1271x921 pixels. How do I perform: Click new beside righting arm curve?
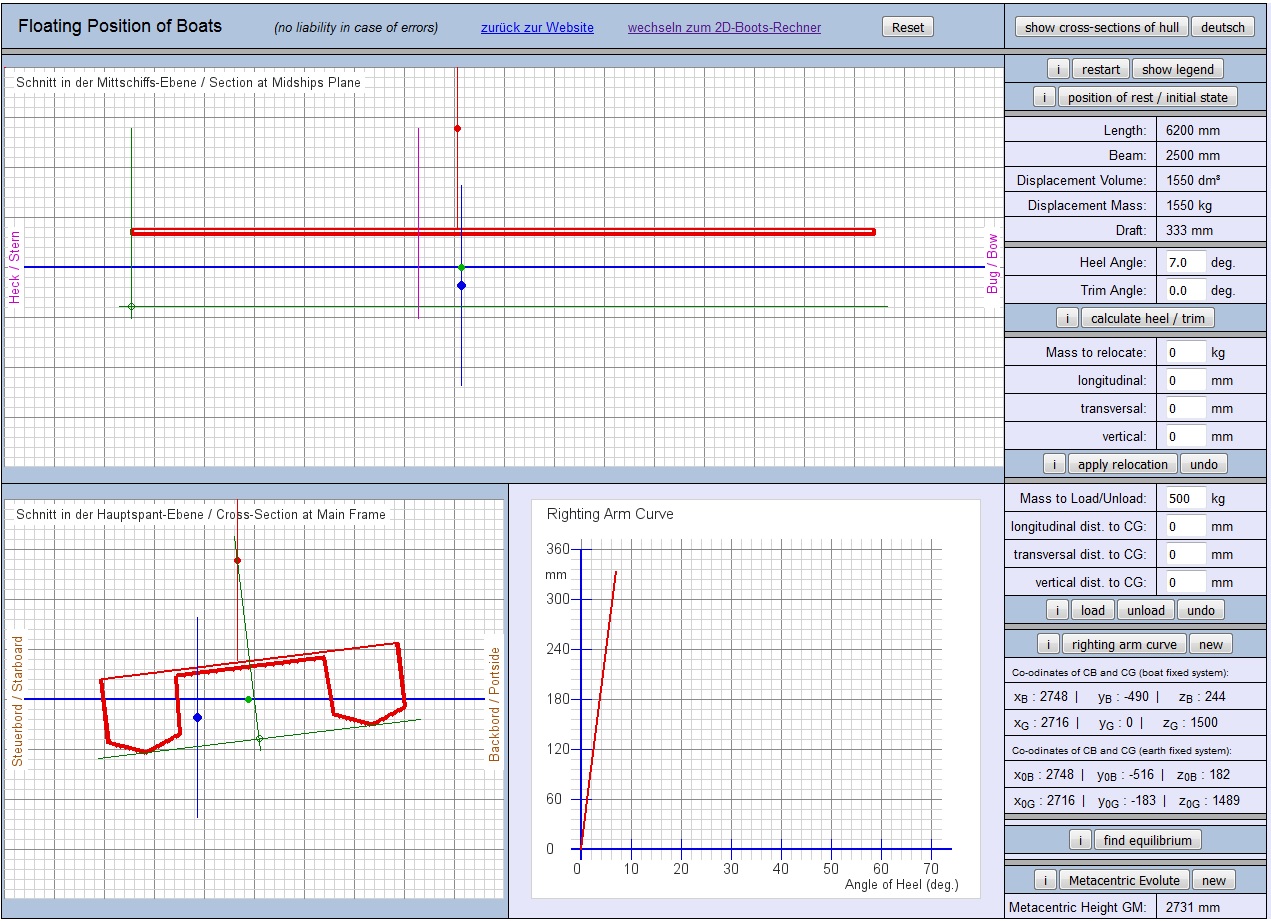1211,644
